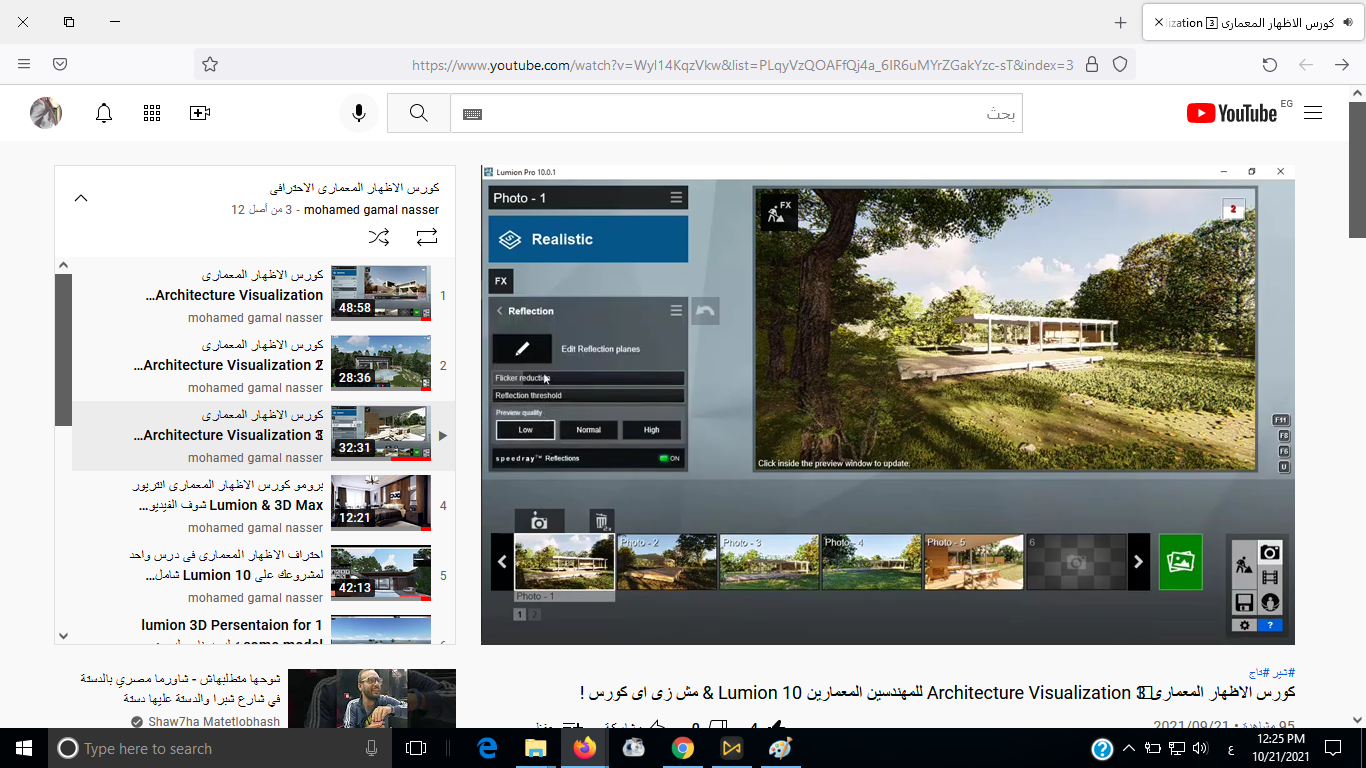
Task: Open a new browser tab
Action: 1120,22
